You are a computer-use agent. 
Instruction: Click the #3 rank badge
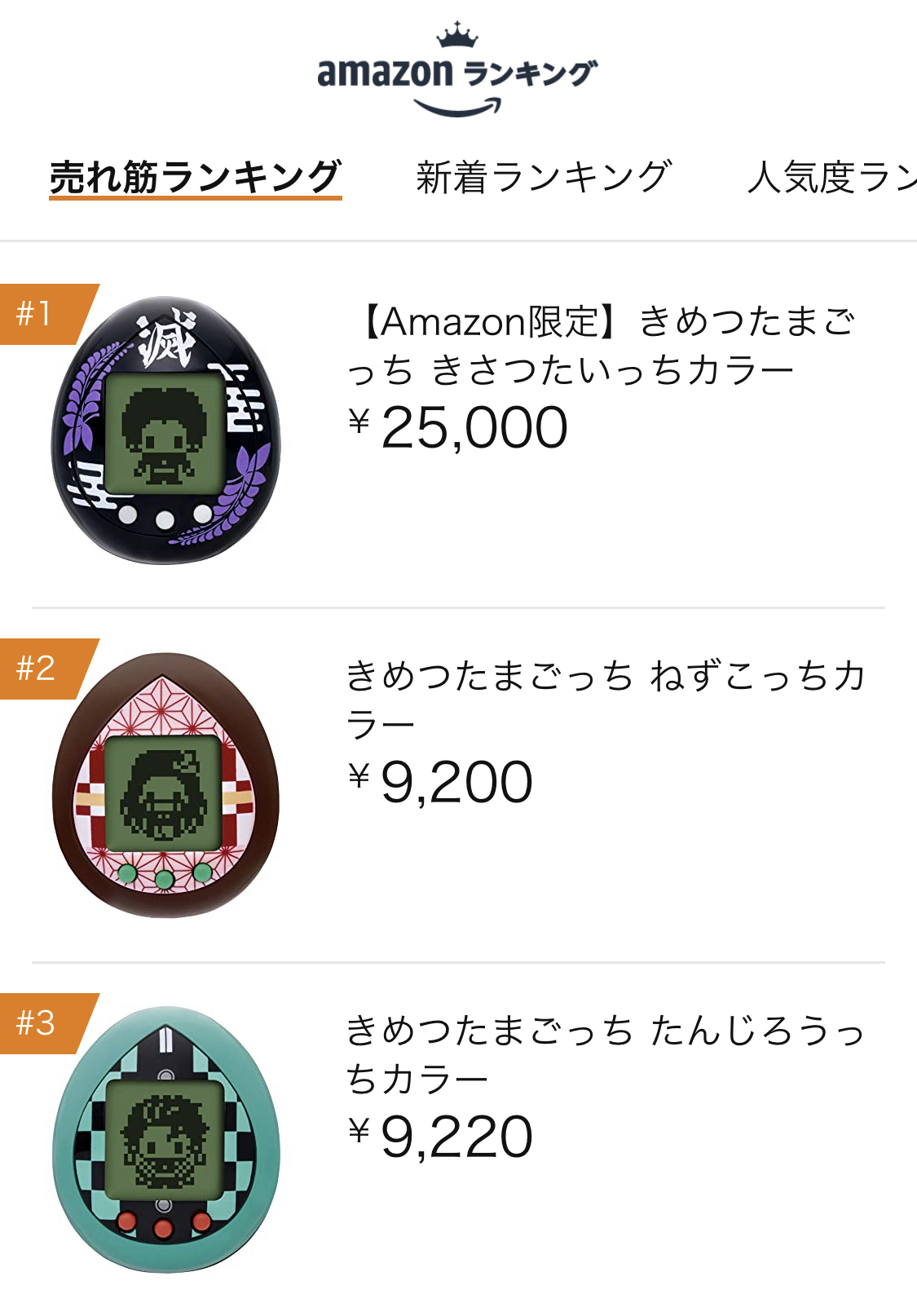[x=45, y=1023]
